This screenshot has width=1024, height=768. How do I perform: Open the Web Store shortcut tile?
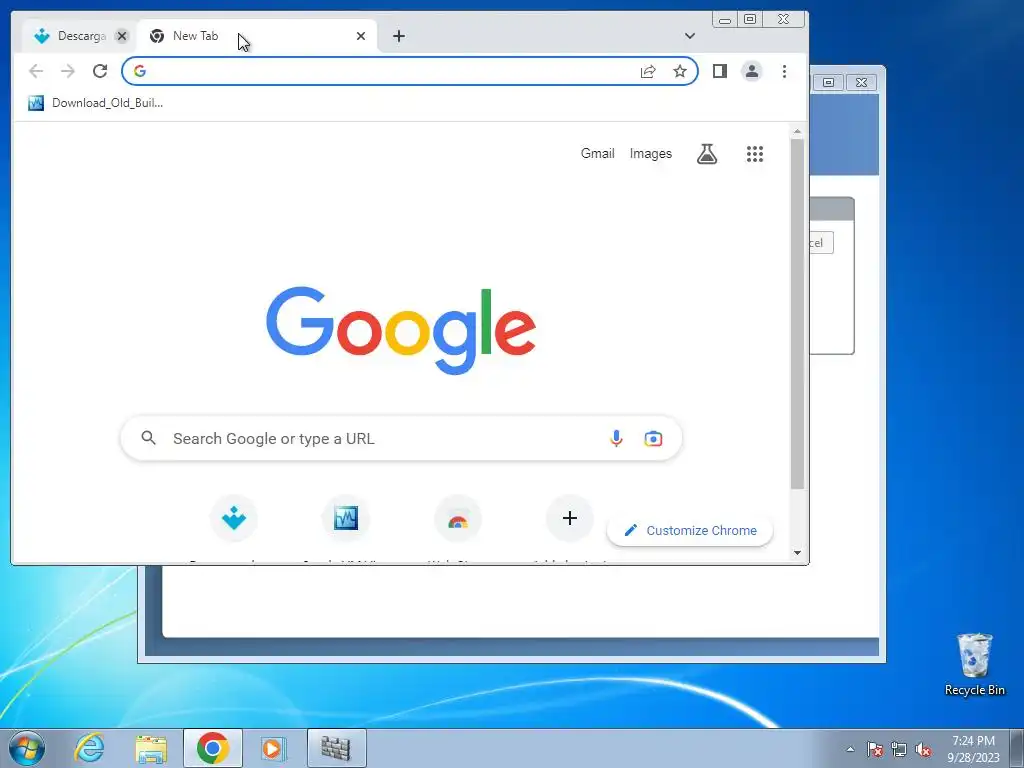(458, 519)
